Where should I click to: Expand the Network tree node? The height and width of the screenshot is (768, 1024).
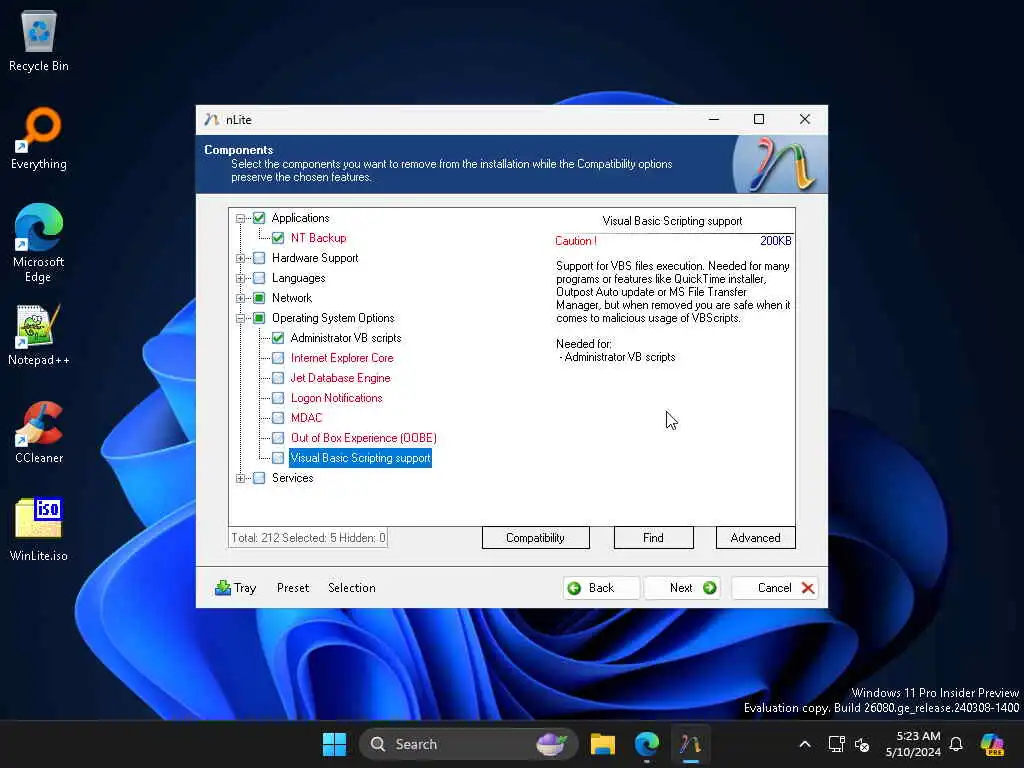(240, 298)
